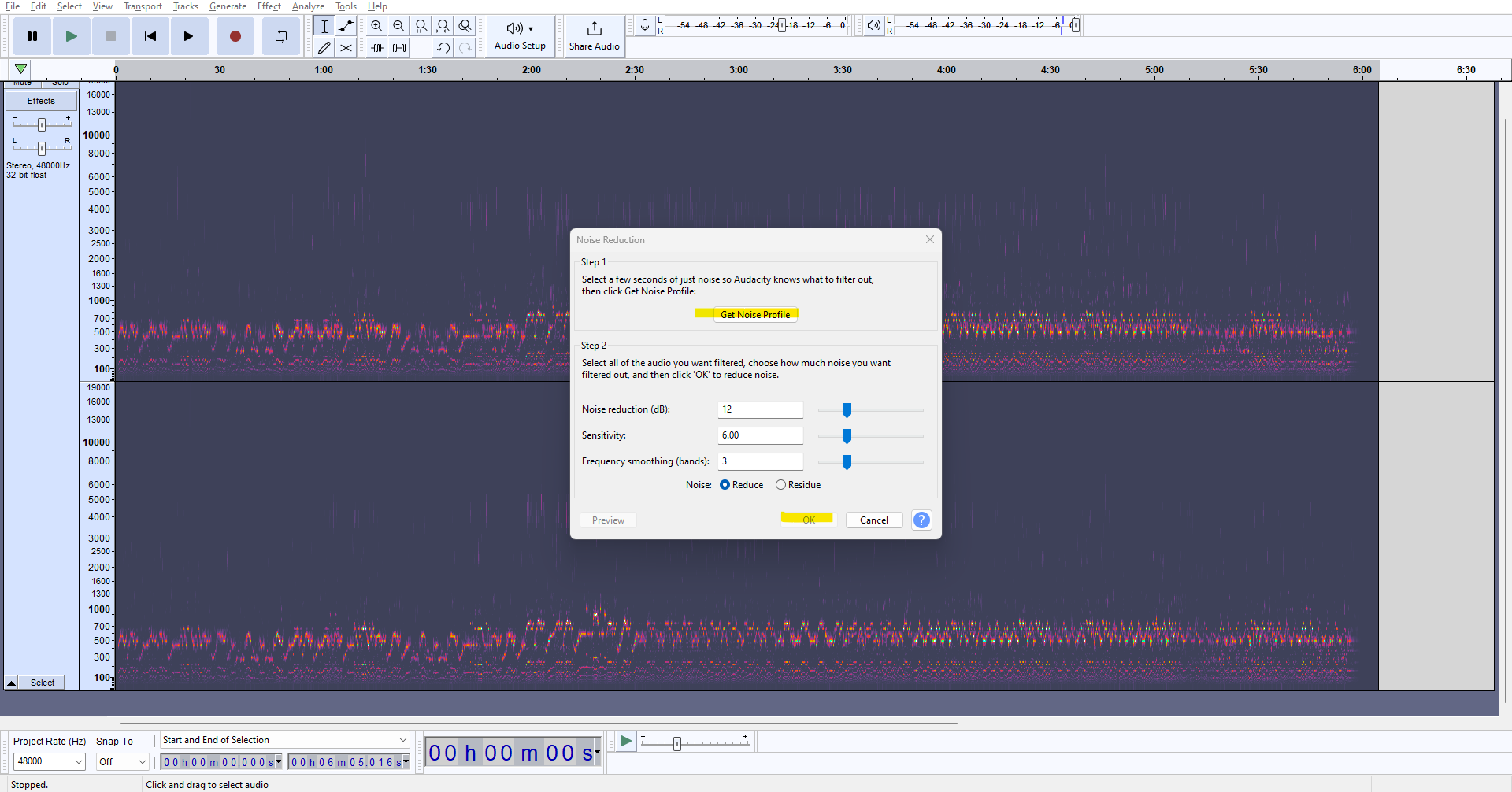Viewport: 1512px width, 792px height.
Task: Cancel the Noise Reduction dialog
Action: pyautogui.click(x=873, y=520)
